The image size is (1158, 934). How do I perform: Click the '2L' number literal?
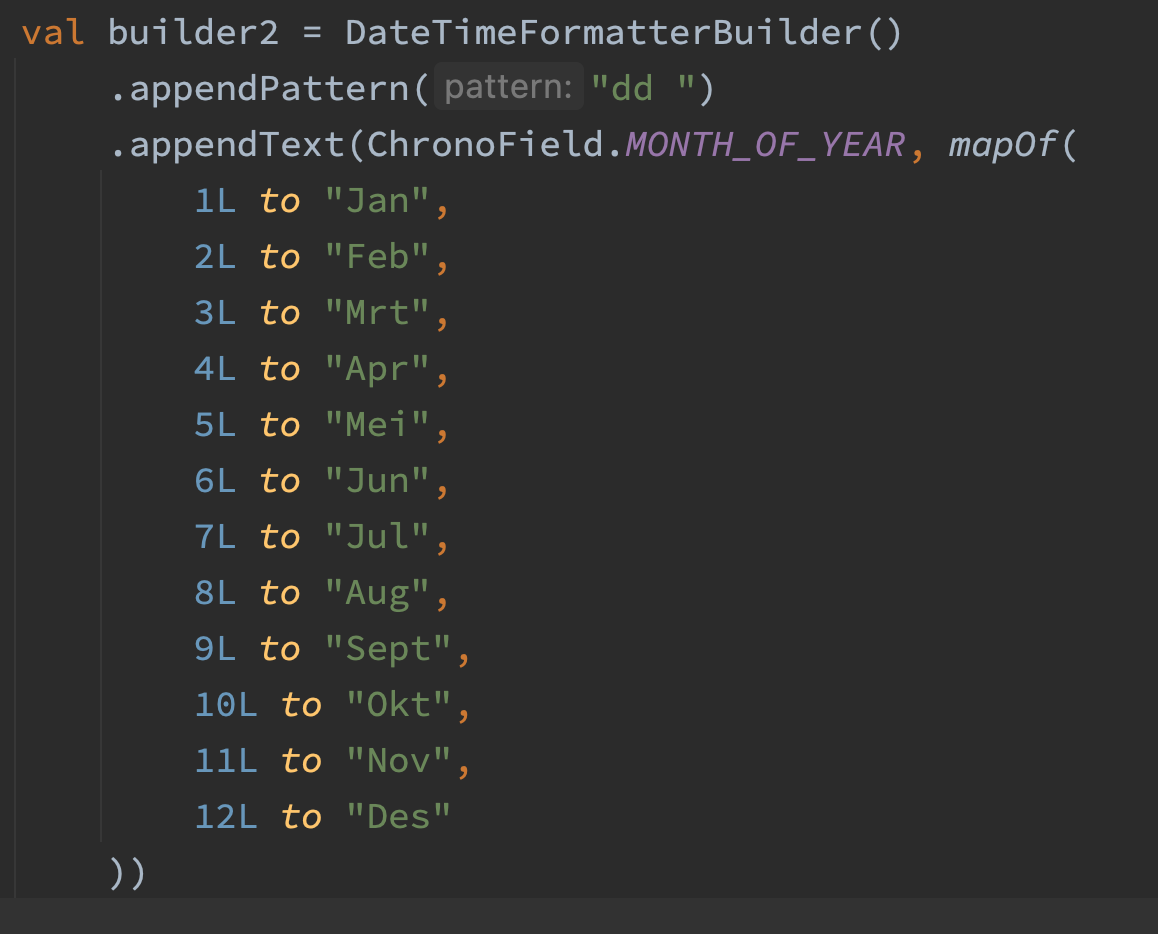tap(215, 257)
